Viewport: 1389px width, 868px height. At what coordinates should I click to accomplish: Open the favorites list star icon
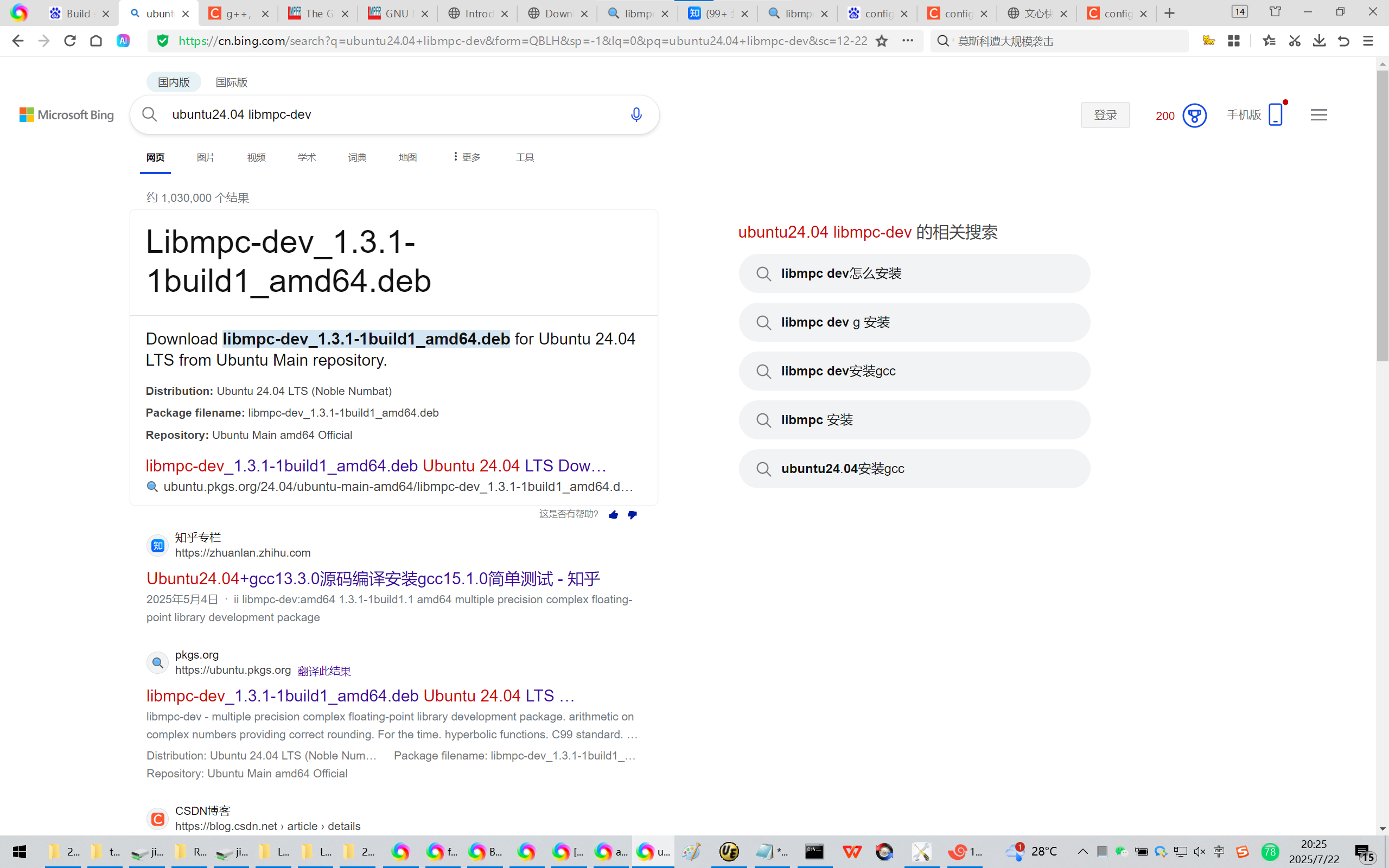click(x=1269, y=41)
